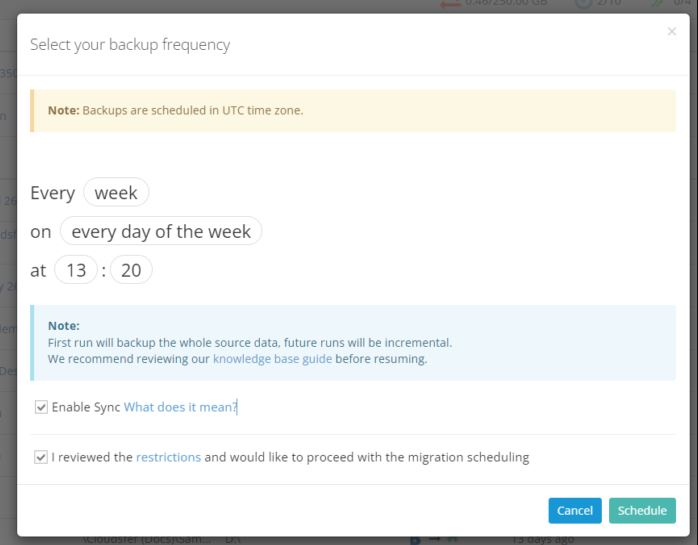Open the knowledge base guide link
Screen dimensions: 698x545
(x=272, y=359)
